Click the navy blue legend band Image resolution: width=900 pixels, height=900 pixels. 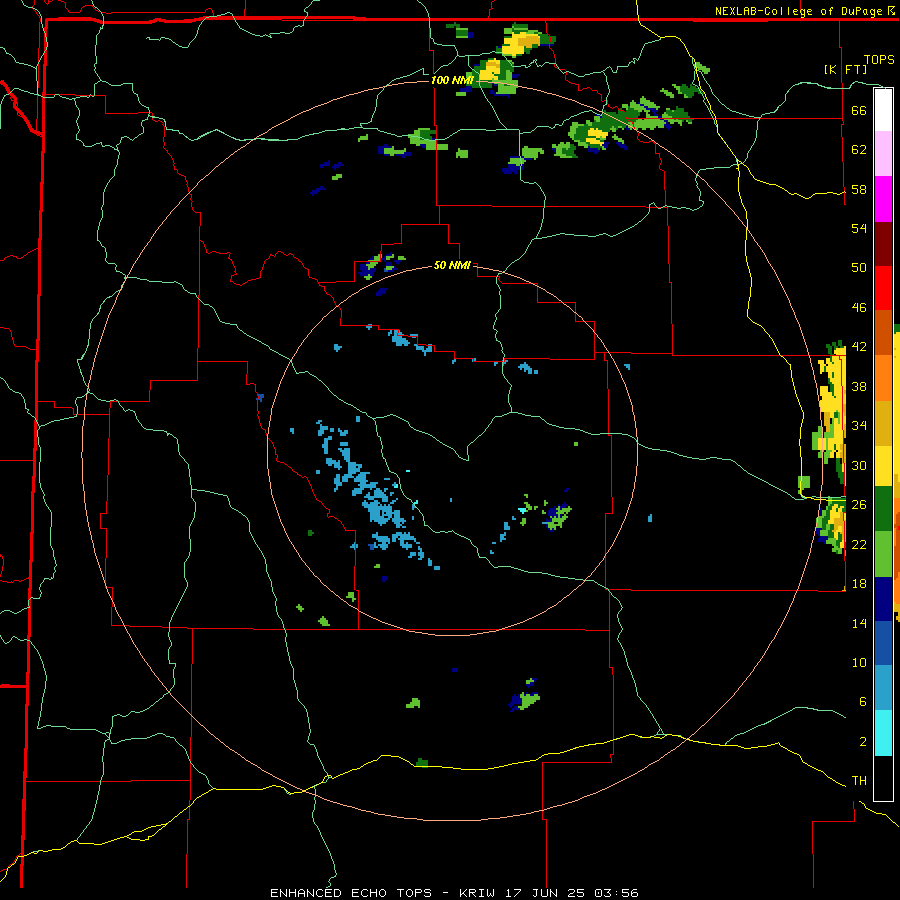click(x=883, y=599)
